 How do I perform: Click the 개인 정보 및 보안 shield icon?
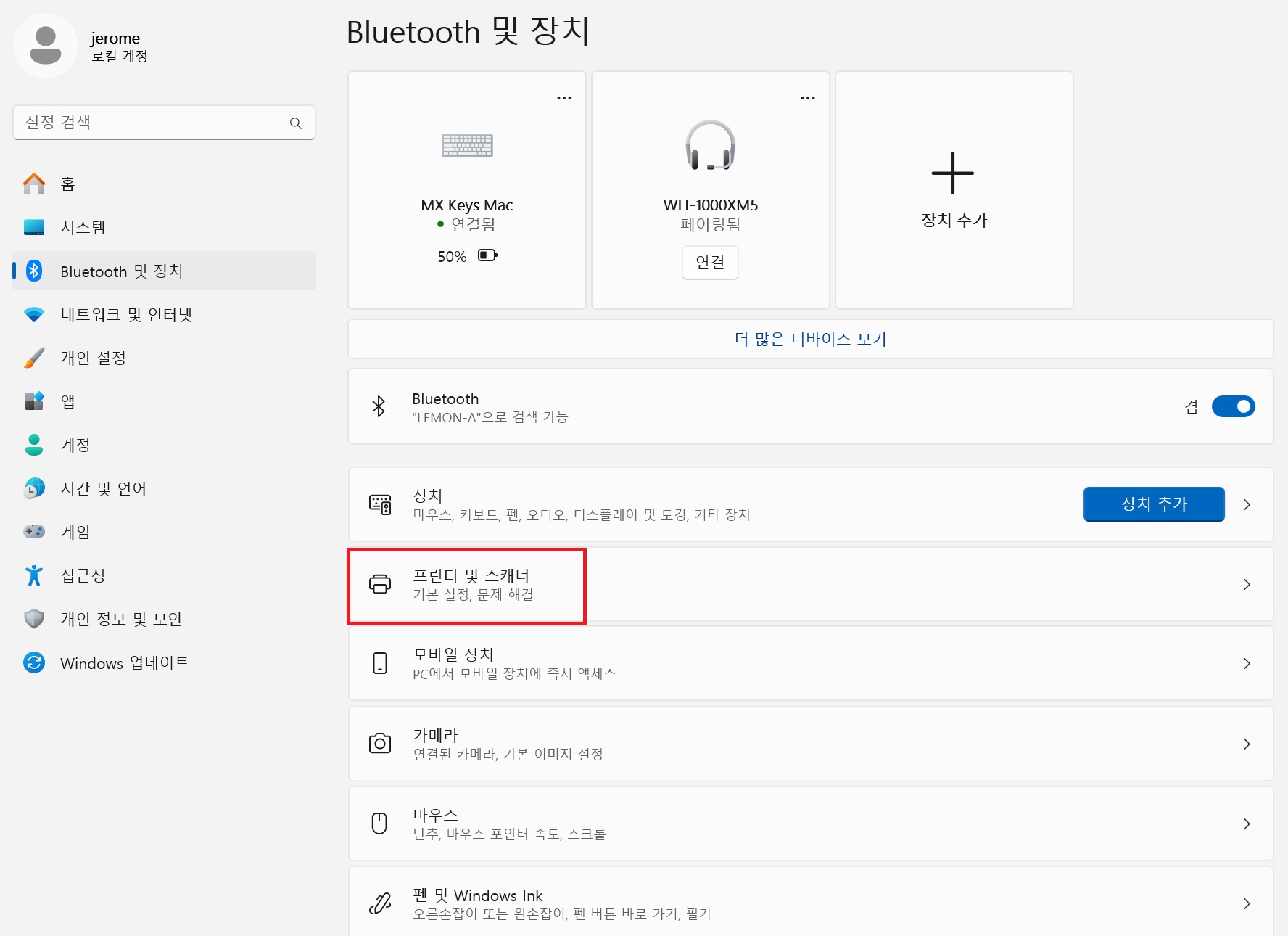coord(34,619)
